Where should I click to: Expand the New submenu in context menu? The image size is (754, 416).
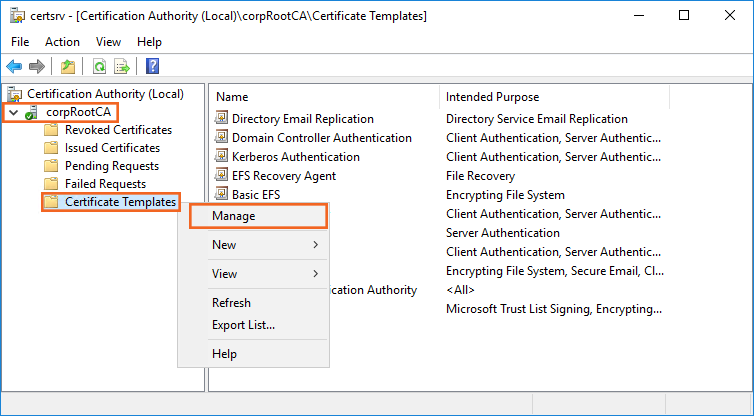[x=253, y=245]
